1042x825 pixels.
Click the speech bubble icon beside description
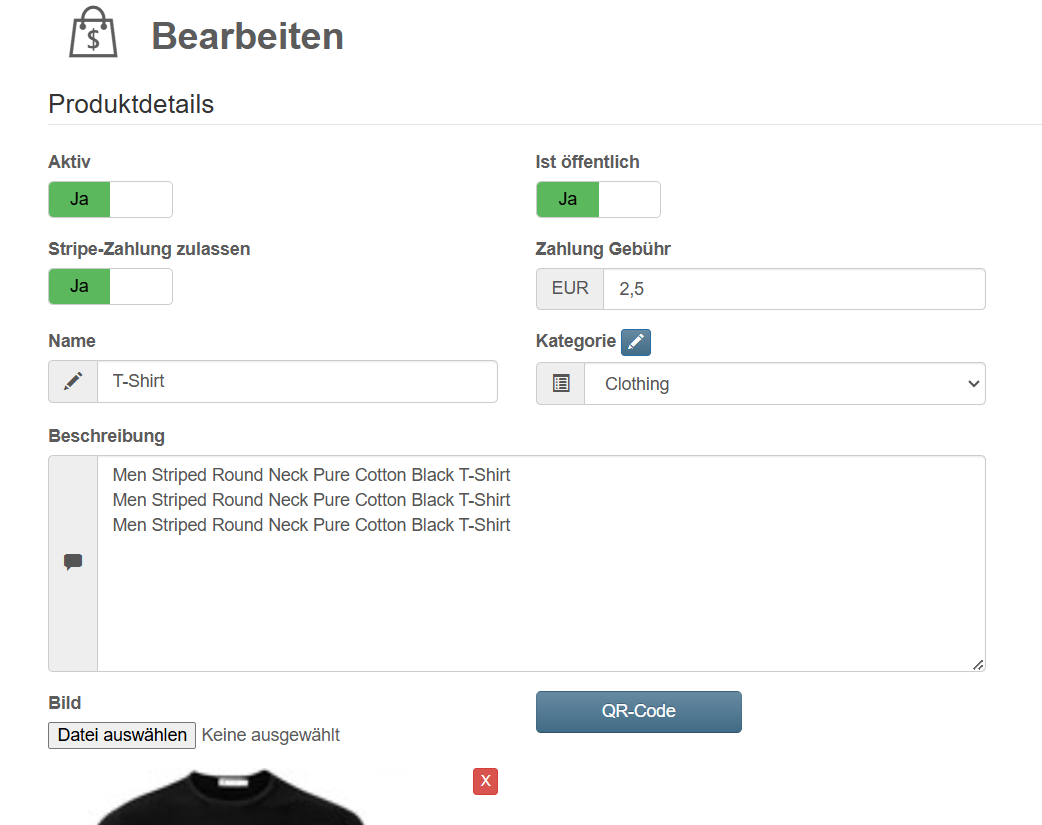point(73,562)
